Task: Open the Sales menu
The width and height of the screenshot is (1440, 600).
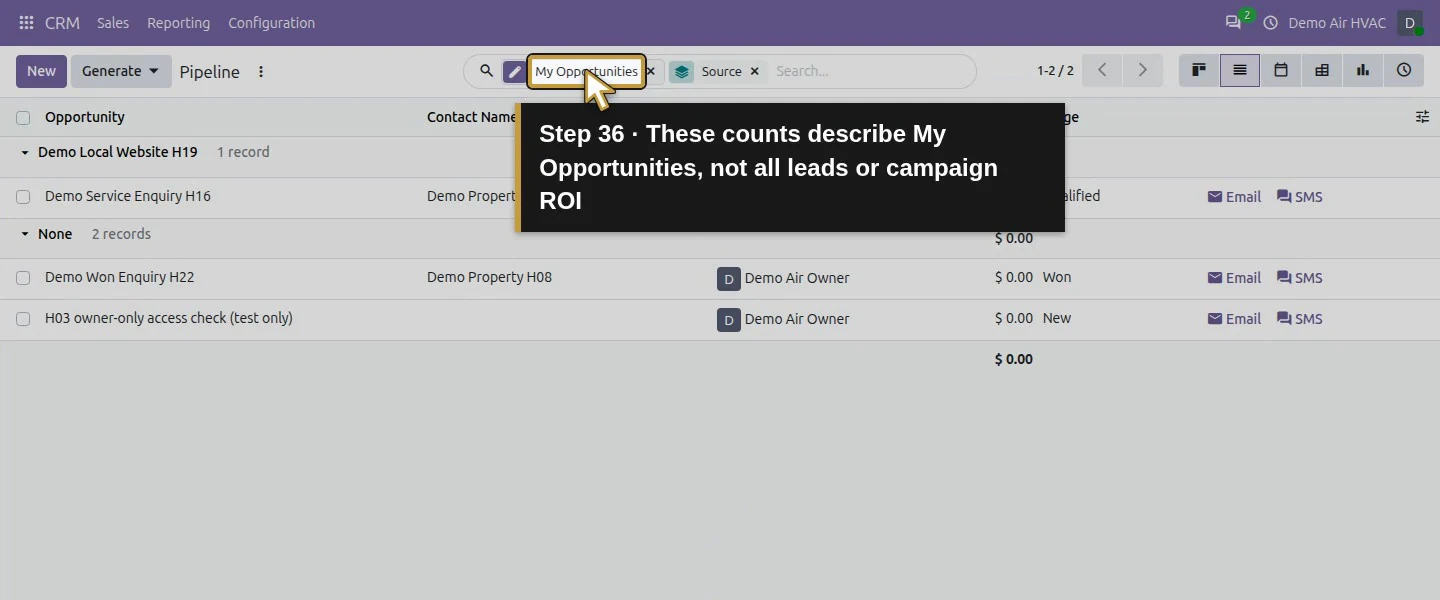Action: point(113,23)
